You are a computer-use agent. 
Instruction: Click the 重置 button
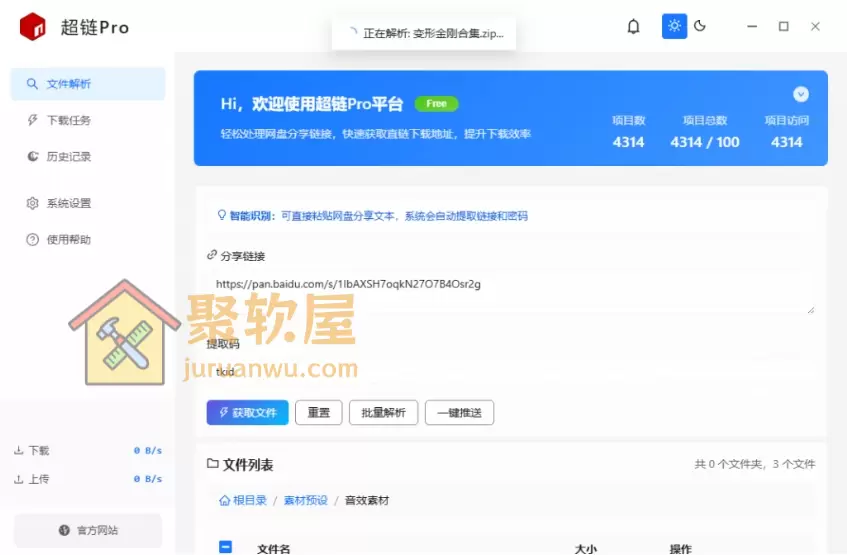[x=319, y=413]
